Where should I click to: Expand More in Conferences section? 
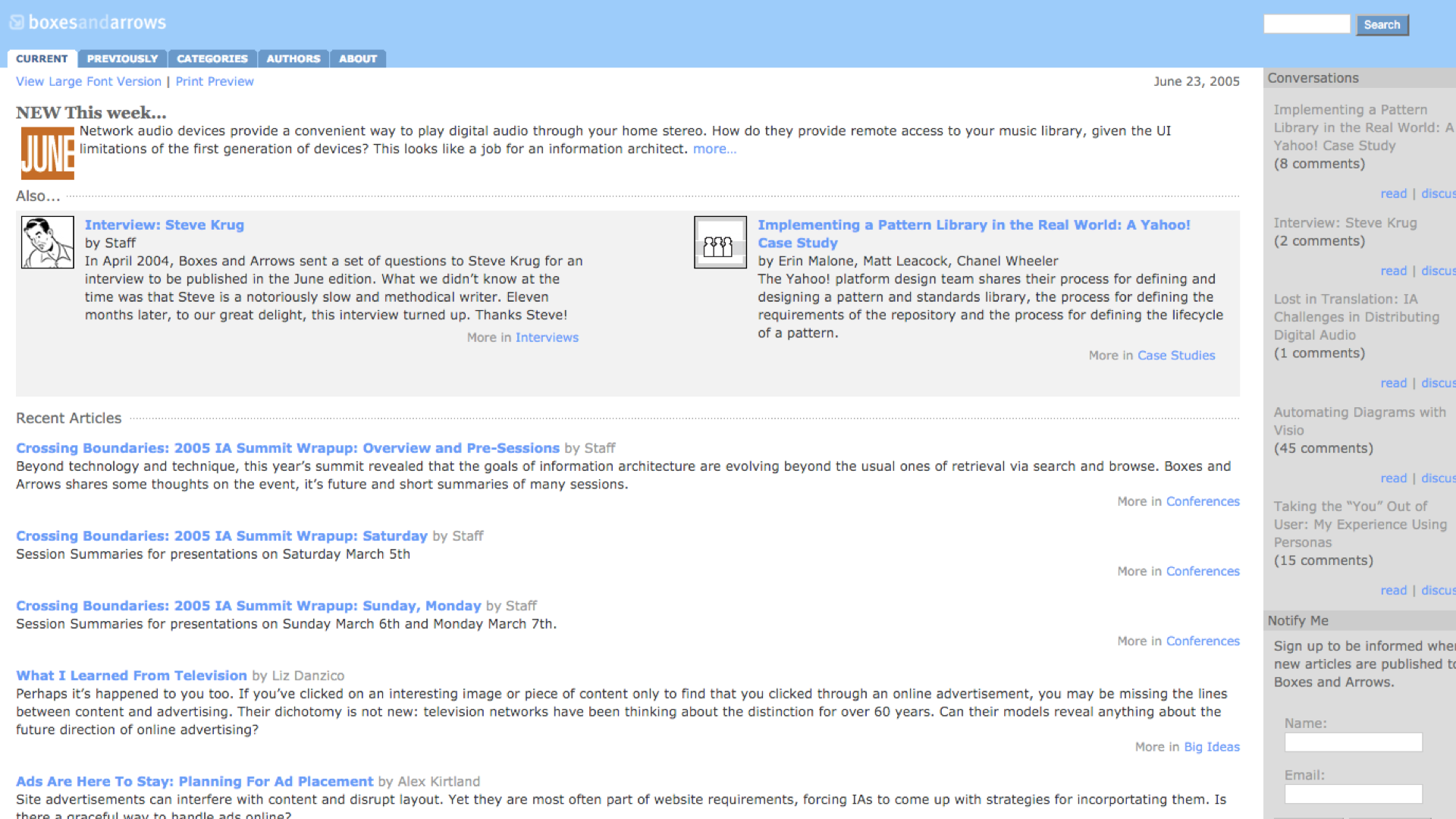(x=1202, y=501)
